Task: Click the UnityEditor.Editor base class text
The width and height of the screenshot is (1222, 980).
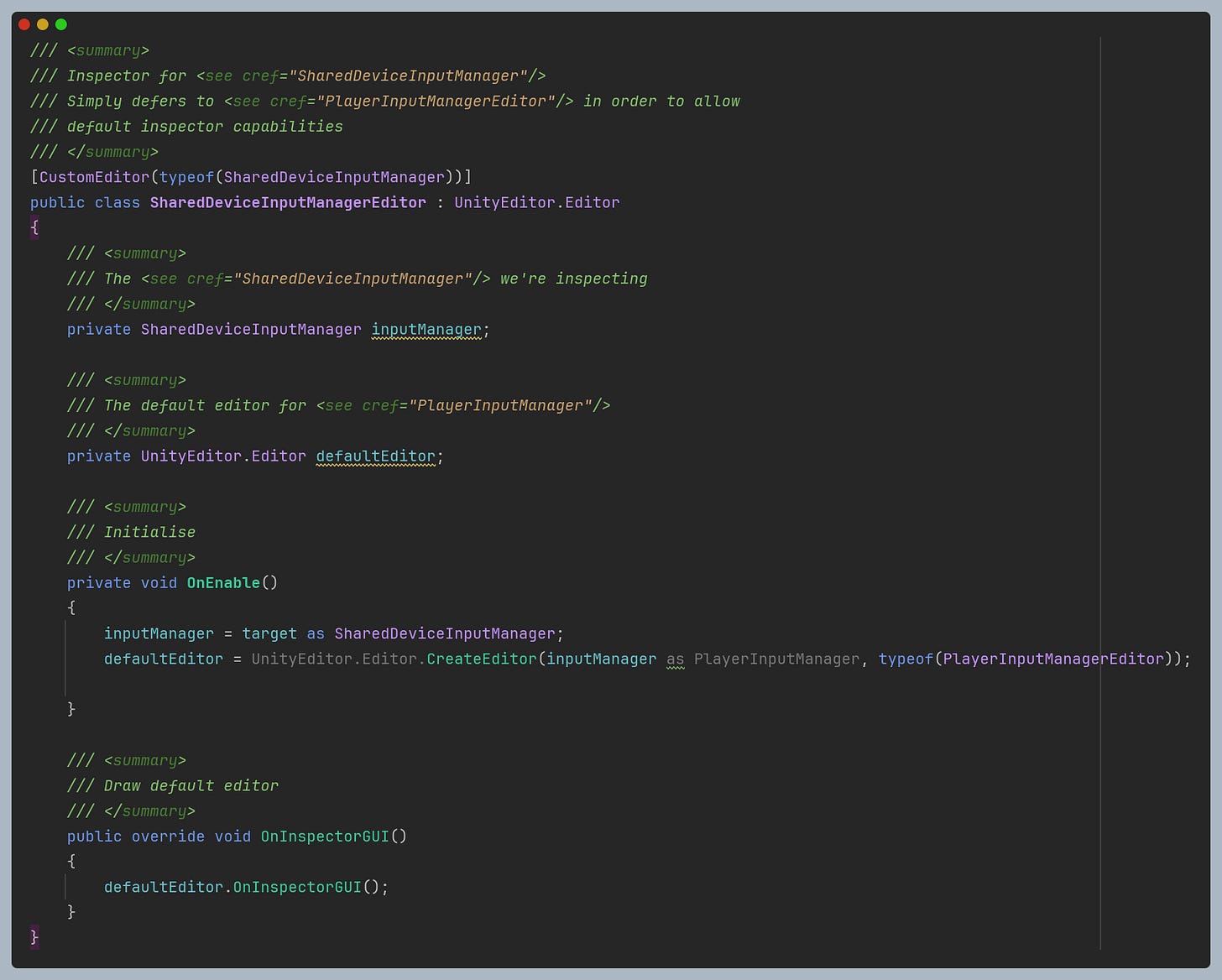Action: click(537, 202)
